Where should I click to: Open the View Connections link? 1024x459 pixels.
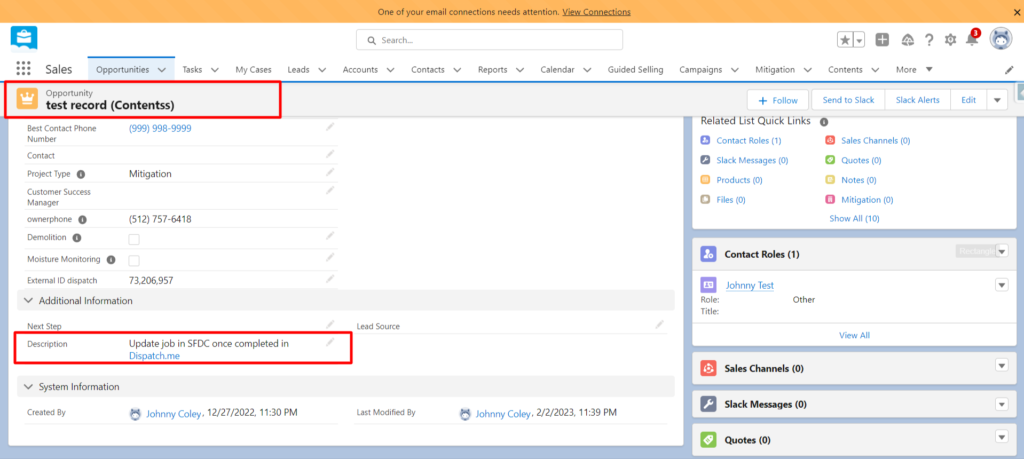point(596,12)
